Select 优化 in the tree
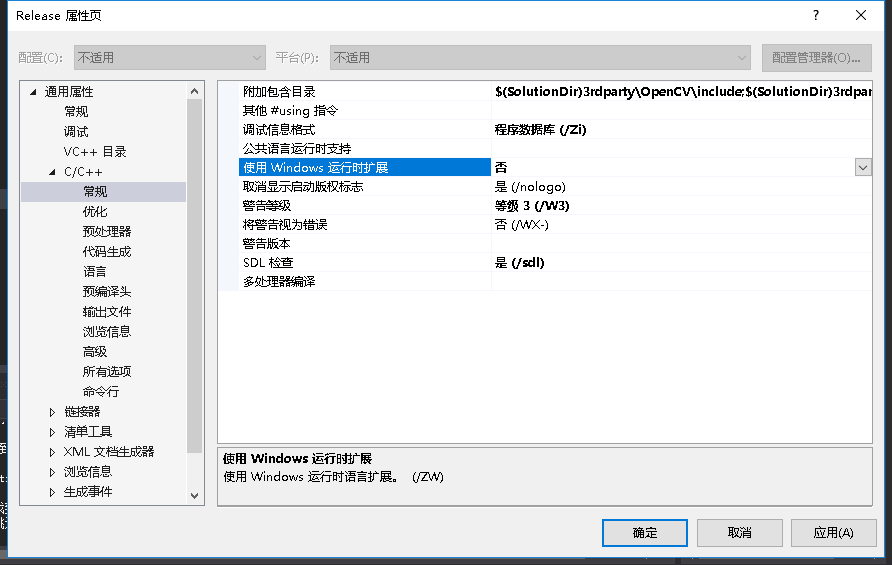Viewport: 892px width, 565px height. [x=95, y=212]
